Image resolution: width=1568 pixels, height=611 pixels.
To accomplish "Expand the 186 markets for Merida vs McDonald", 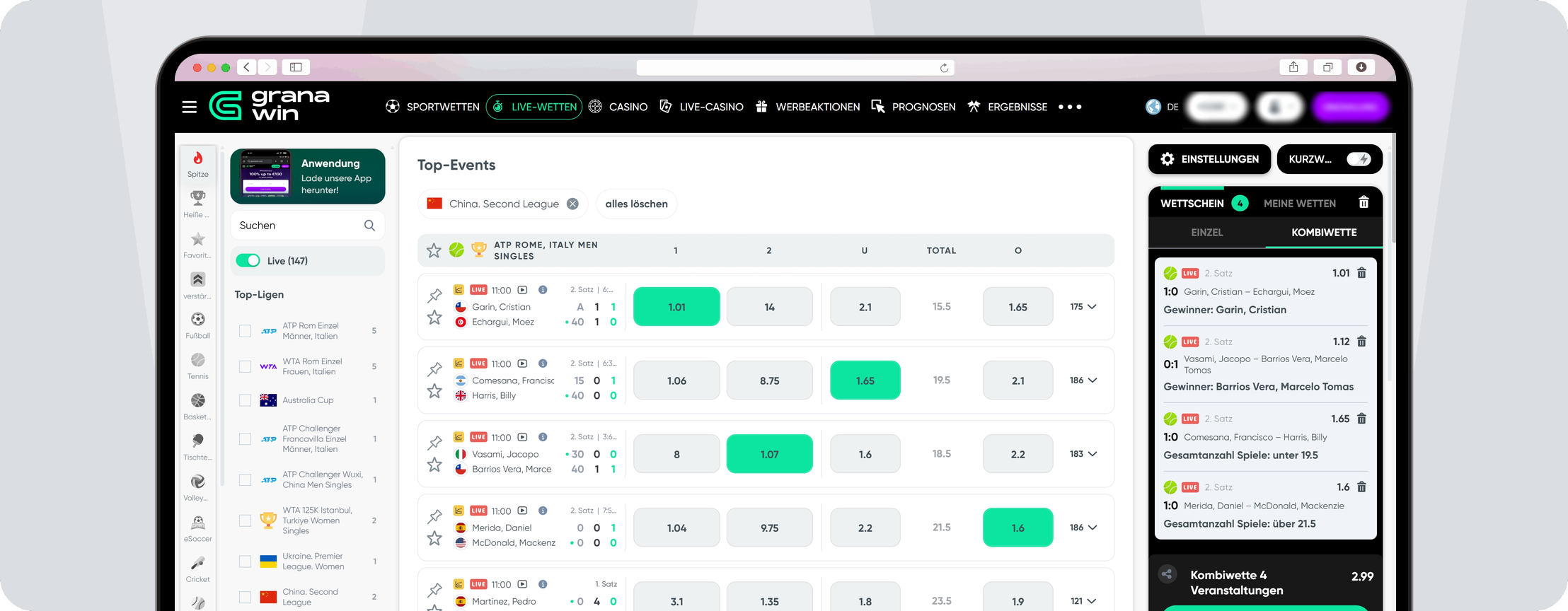I will point(1083,528).
